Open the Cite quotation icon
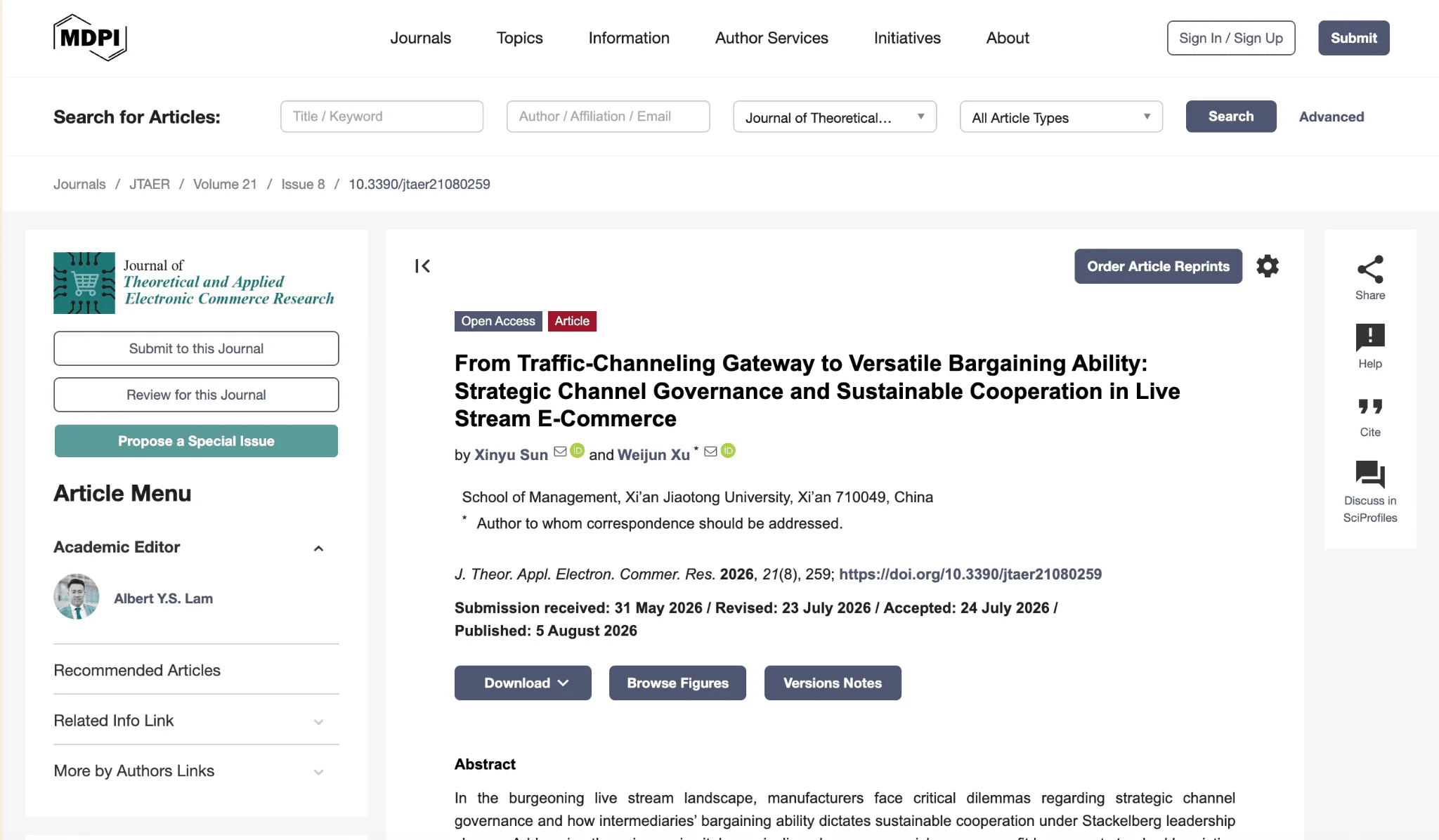Screen dimensions: 1439x840 click(1369, 407)
